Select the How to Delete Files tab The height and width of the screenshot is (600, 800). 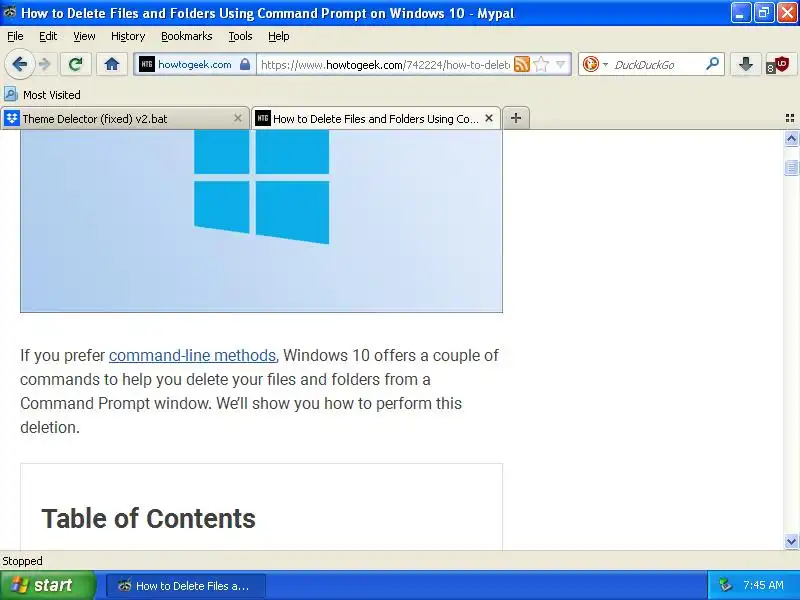376,118
